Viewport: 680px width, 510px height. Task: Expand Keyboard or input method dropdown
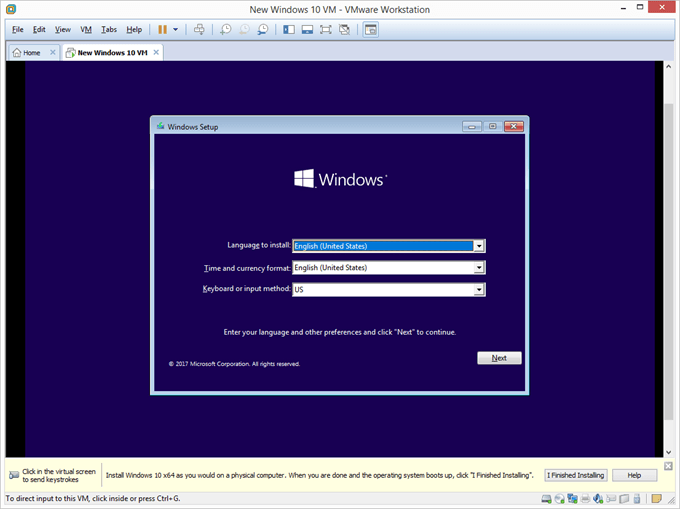tap(480, 290)
